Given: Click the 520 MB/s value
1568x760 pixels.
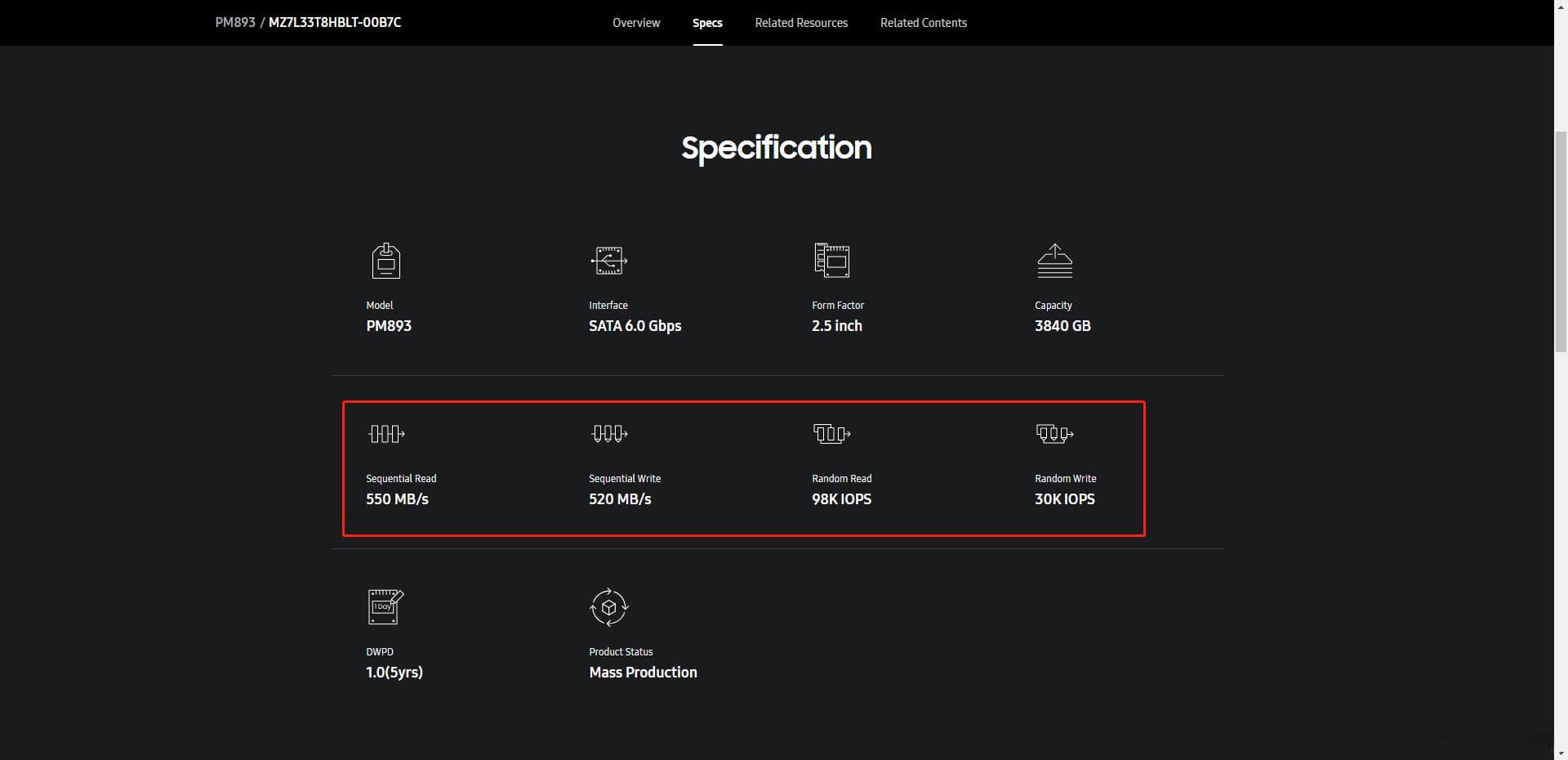Looking at the screenshot, I should click(620, 499).
